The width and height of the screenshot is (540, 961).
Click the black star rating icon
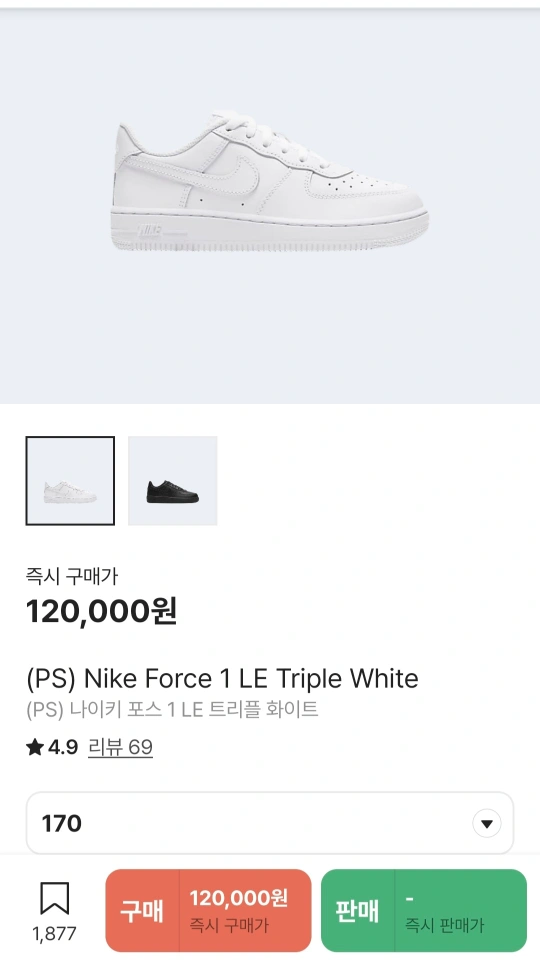click(x=34, y=747)
